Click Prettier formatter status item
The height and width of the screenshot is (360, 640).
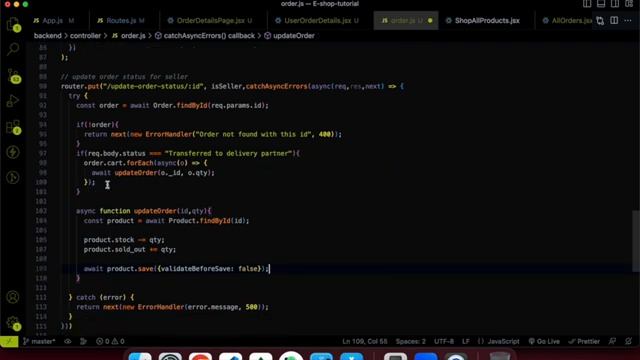coord(584,342)
